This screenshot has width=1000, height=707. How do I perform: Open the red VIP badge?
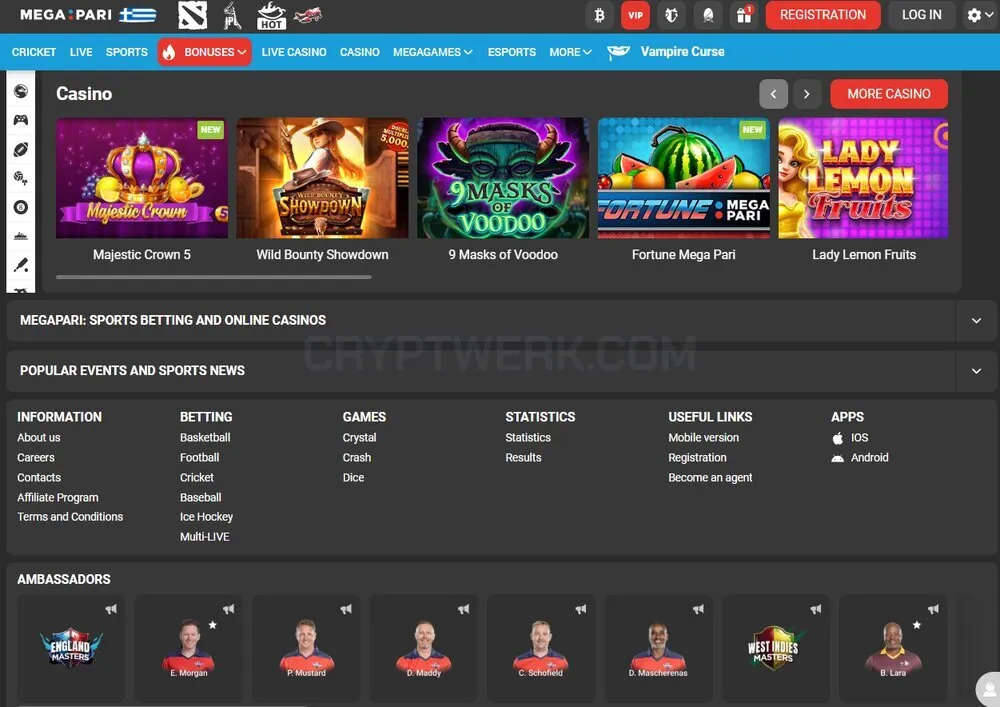[x=635, y=15]
